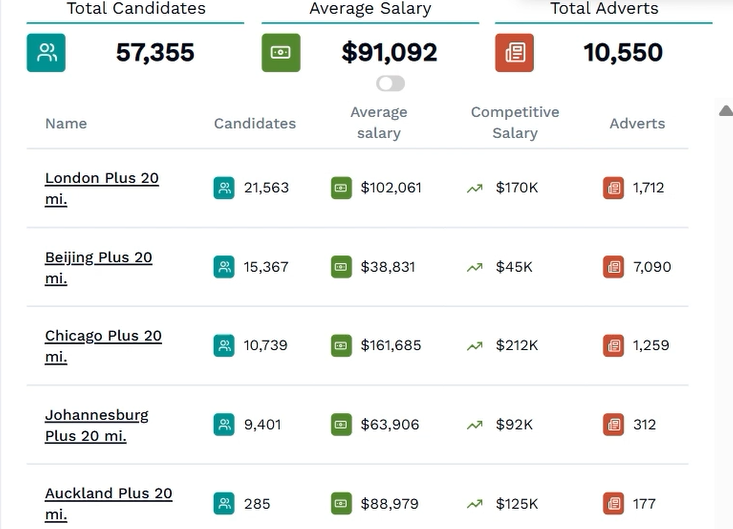The width and height of the screenshot is (733, 529).
Task: Toggle the switch under Average Salary
Action: tap(390, 84)
